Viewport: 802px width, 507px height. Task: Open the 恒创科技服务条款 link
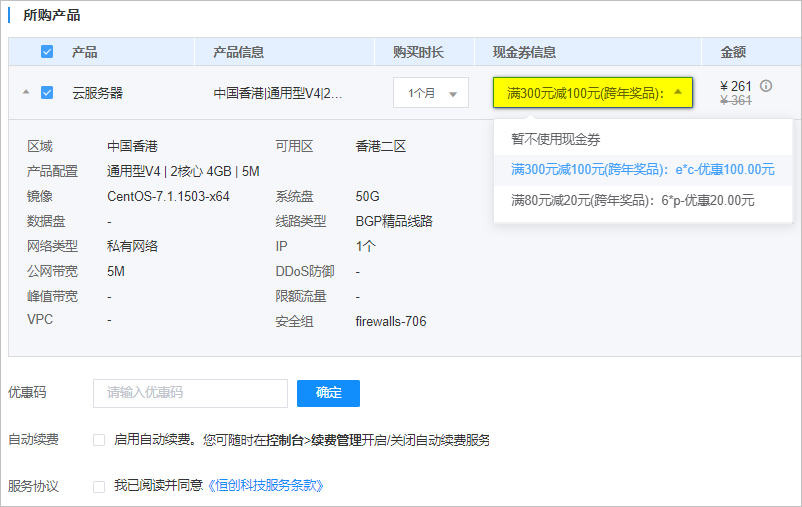pos(265,486)
